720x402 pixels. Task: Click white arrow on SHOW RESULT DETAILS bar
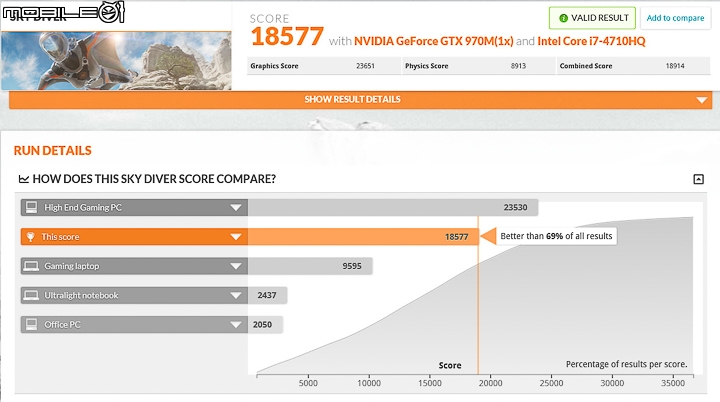pos(701,100)
